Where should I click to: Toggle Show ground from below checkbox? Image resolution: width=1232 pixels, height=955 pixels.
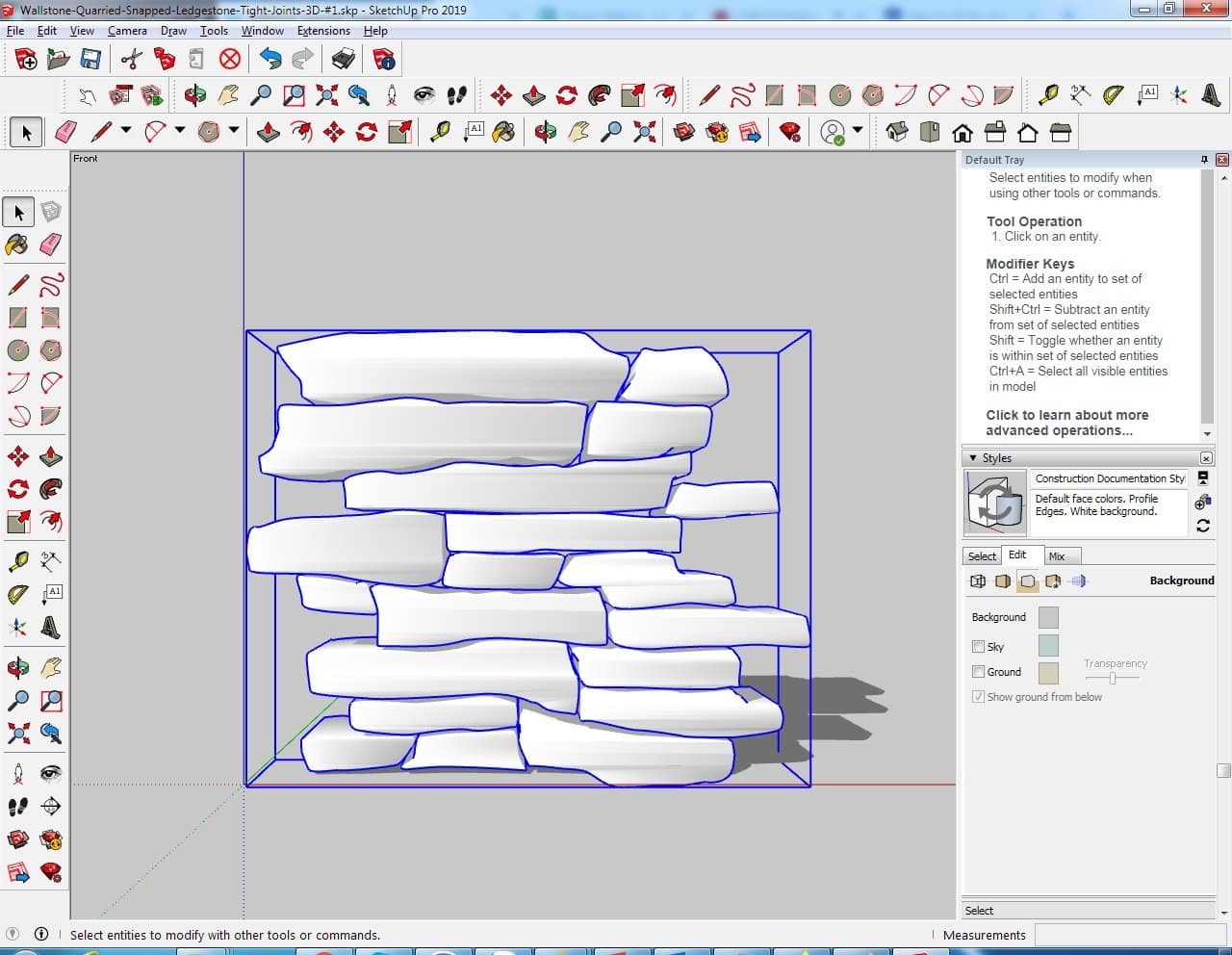coord(979,697)
